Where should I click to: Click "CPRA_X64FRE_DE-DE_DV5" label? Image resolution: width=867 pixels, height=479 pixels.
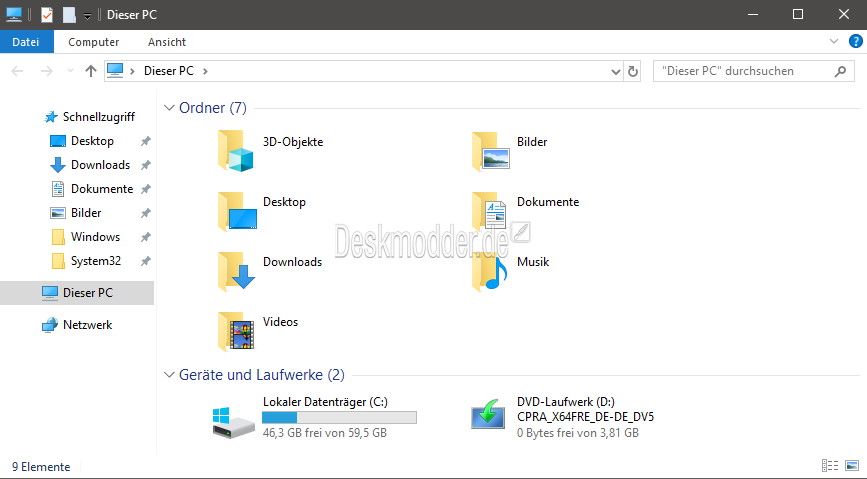point(585,417)
